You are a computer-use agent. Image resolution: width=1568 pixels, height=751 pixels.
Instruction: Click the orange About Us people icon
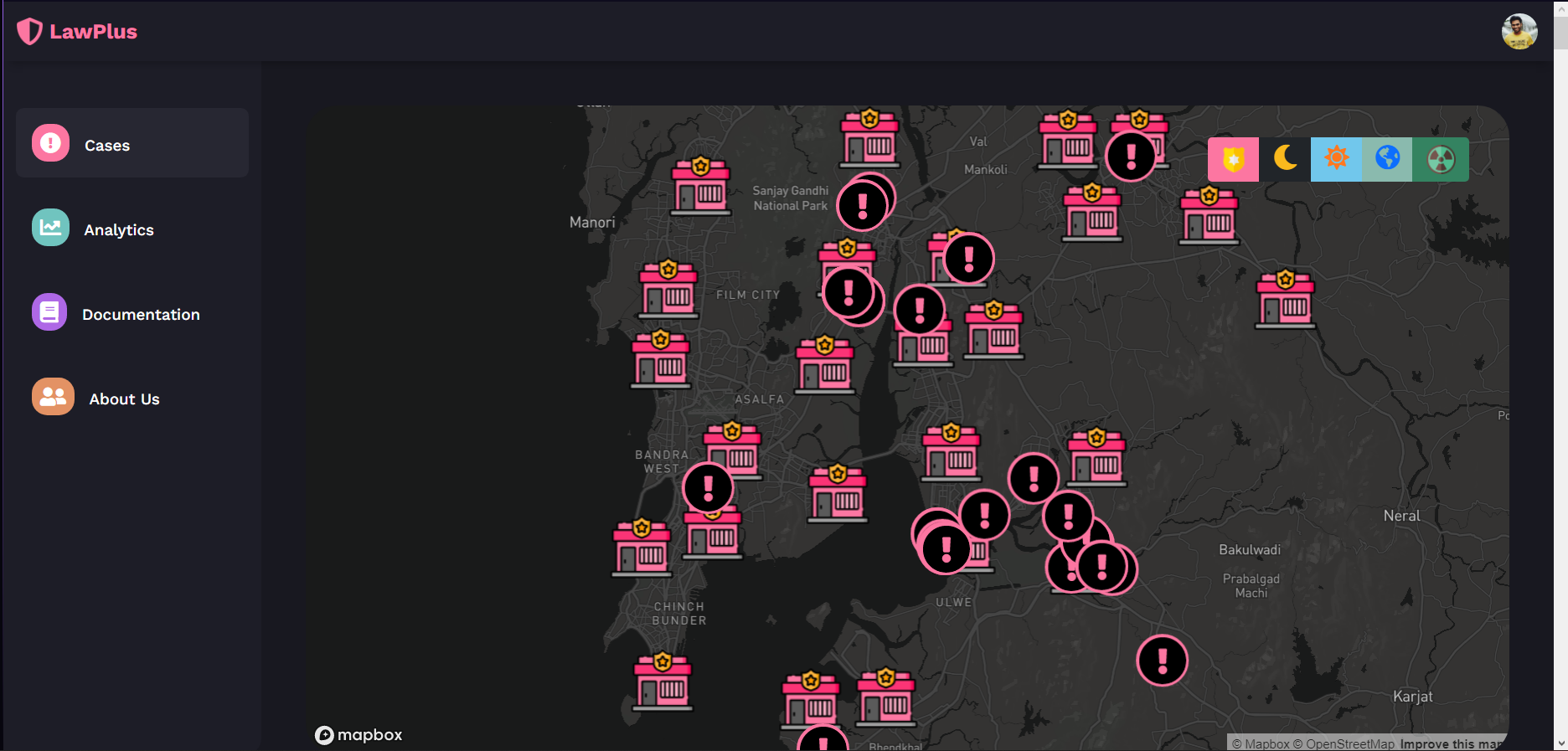coord(53,397)
